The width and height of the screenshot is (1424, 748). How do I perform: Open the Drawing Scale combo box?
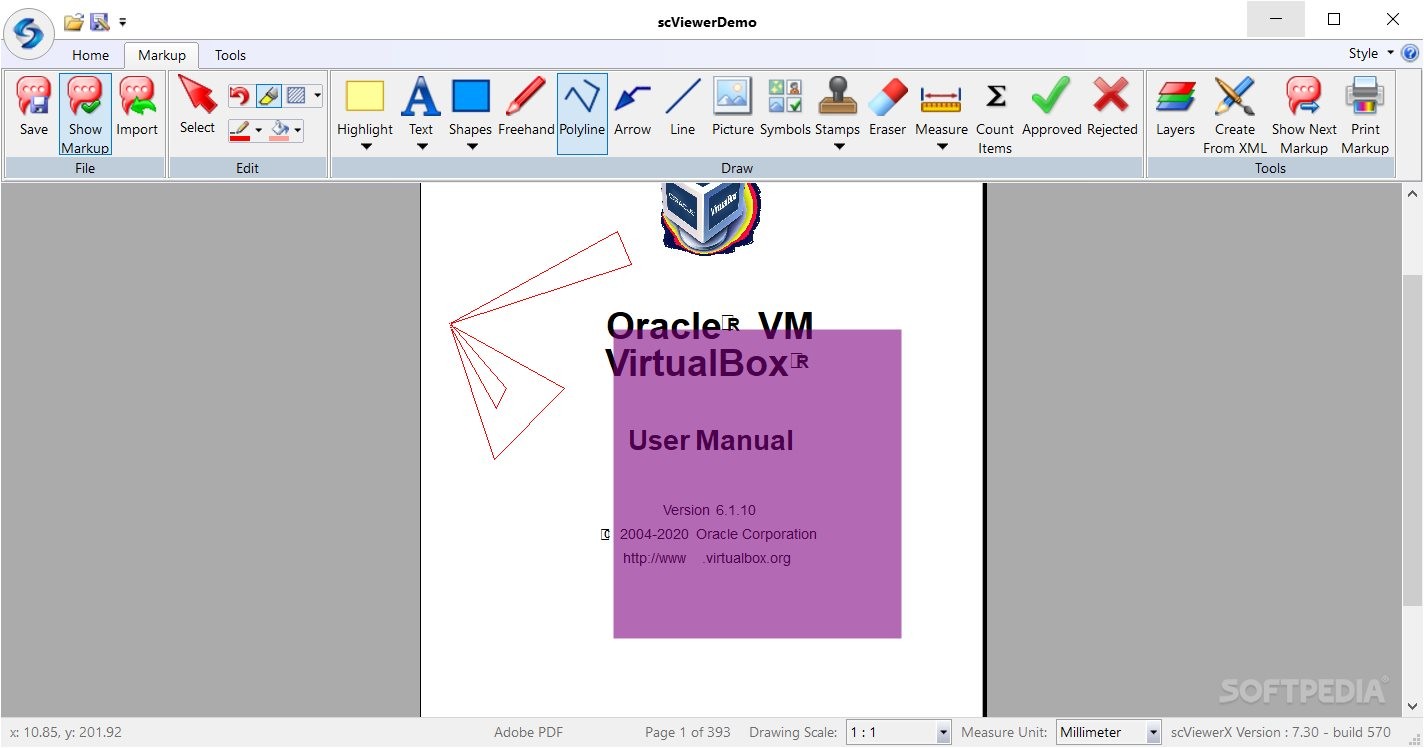pyautogui.click(x=899, y=732)
